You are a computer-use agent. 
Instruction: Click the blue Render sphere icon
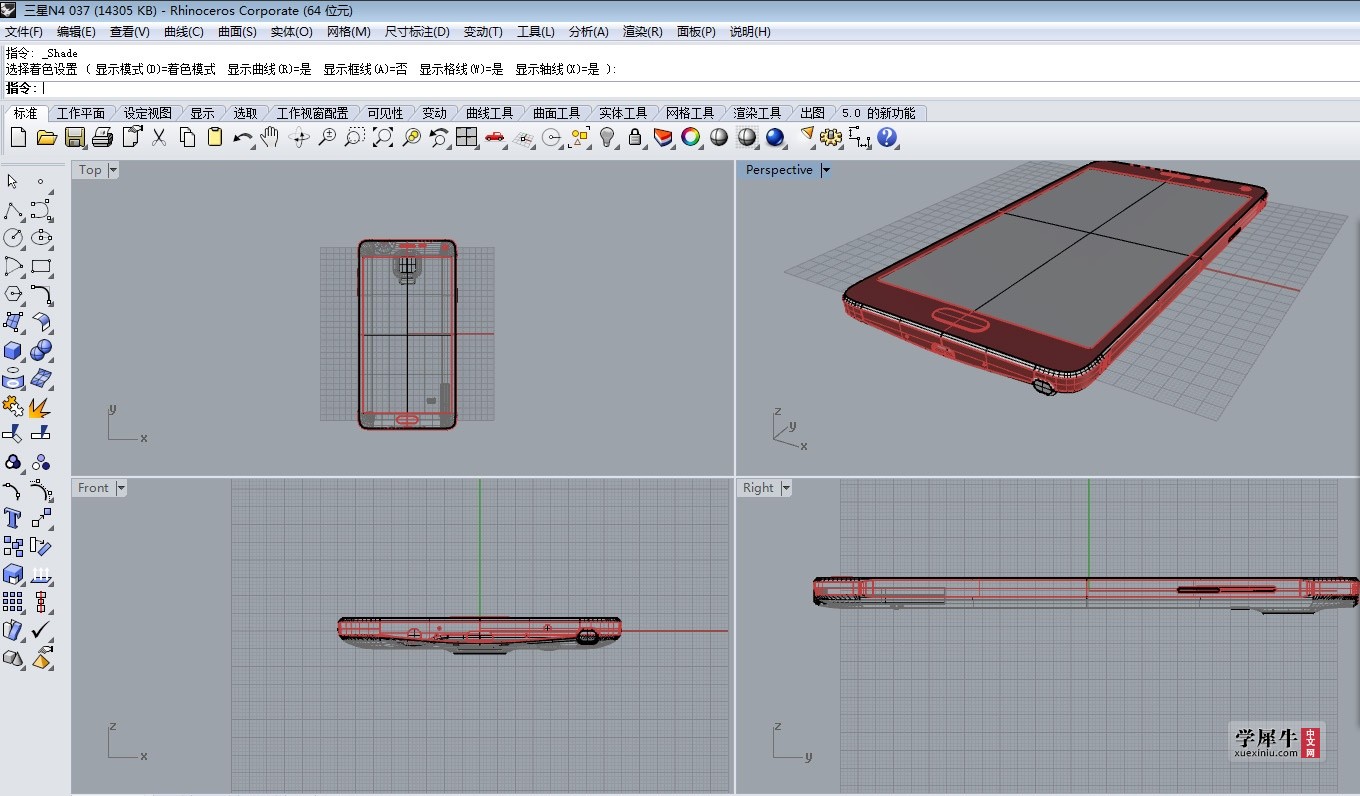775,137
